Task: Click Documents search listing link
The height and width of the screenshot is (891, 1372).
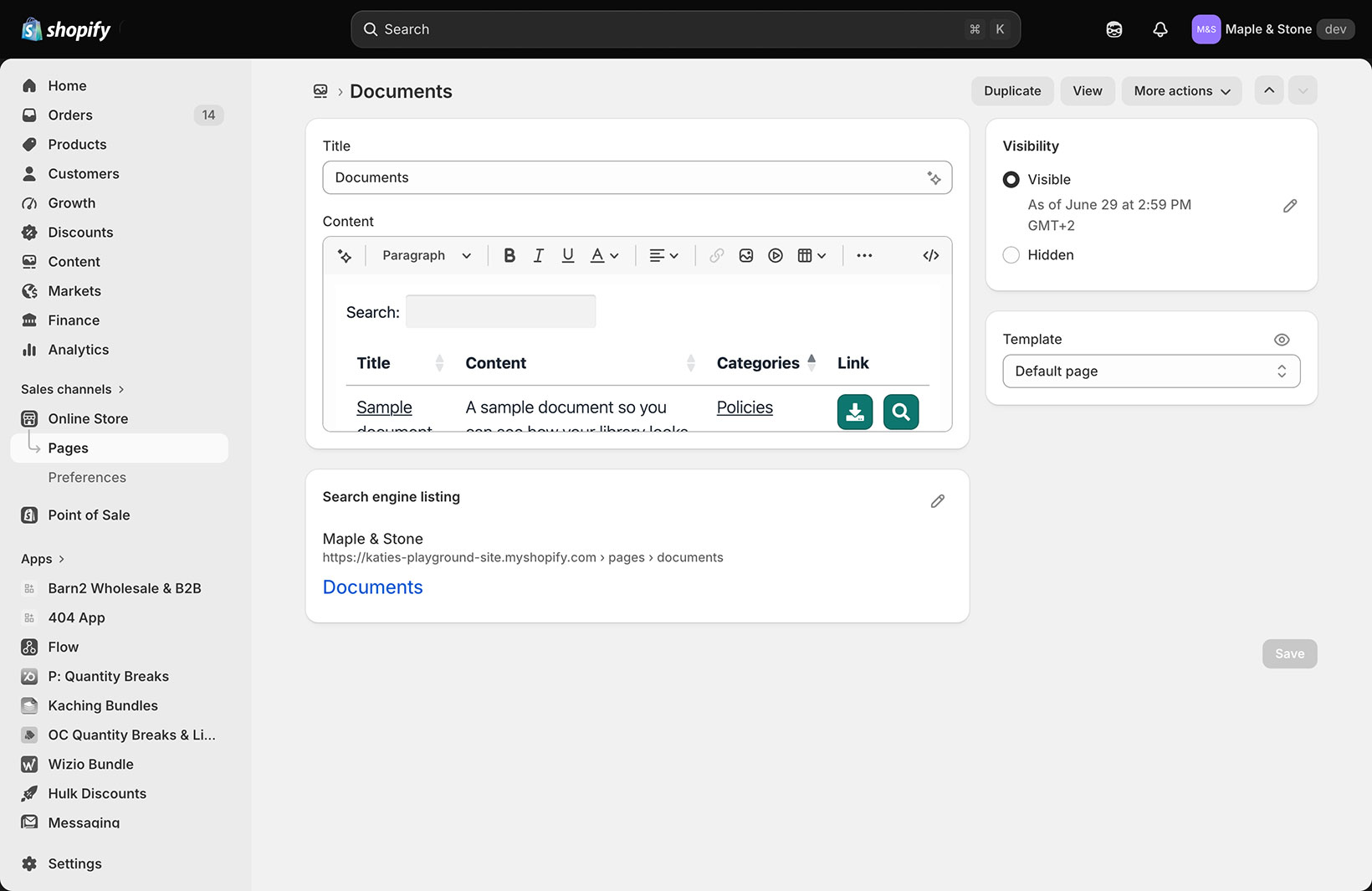Action: coord(372,587)
